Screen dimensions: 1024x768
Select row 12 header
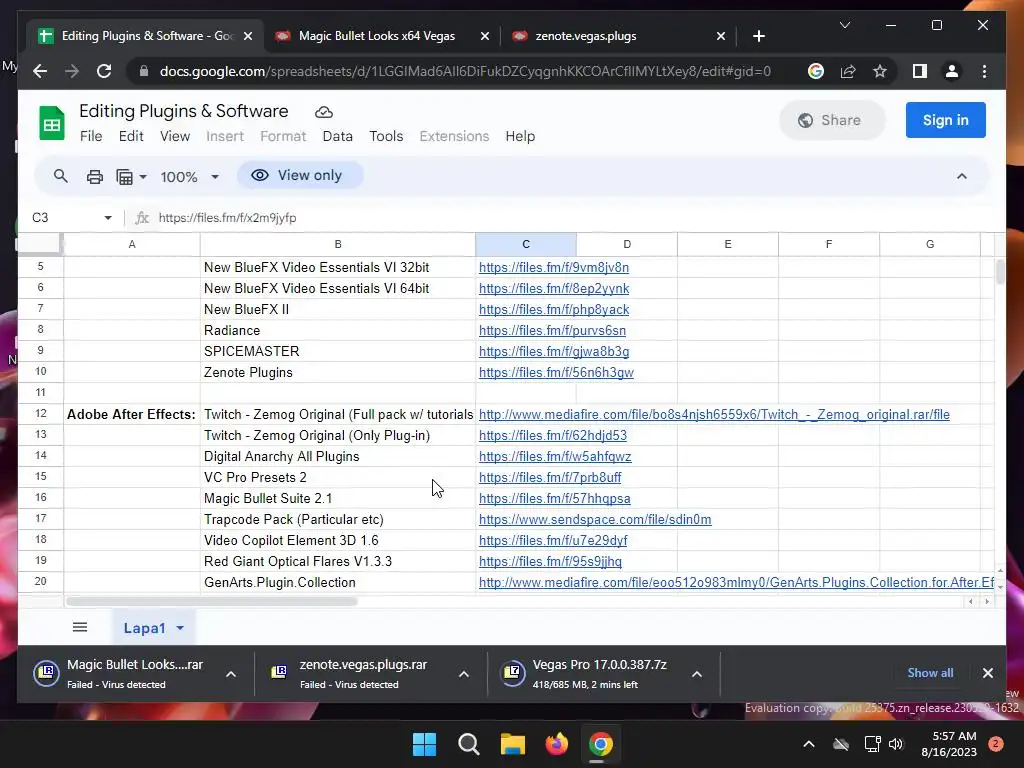click(40, 414)
